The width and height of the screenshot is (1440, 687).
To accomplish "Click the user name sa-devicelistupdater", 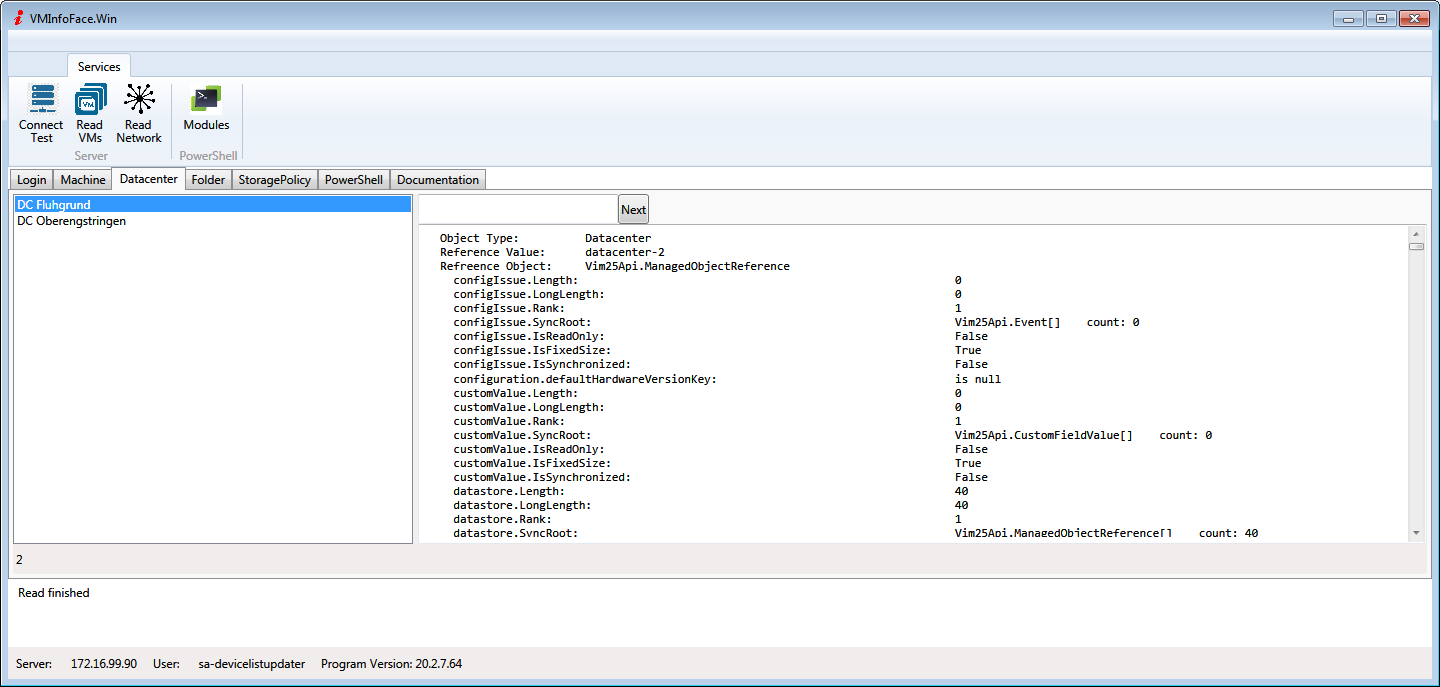I will click(253, 664).
